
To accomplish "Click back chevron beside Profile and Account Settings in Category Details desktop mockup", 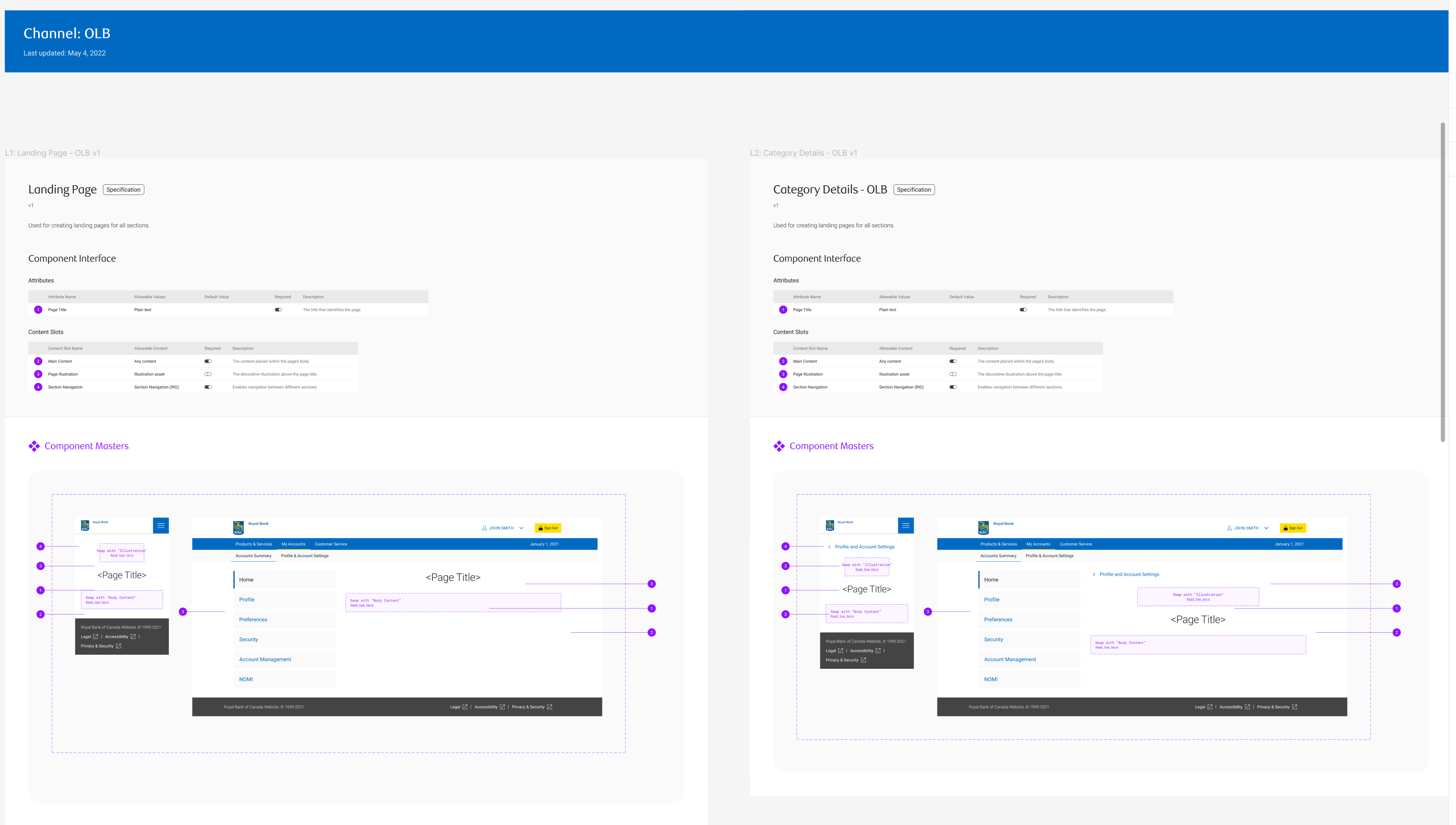I will coord(1094,574).
